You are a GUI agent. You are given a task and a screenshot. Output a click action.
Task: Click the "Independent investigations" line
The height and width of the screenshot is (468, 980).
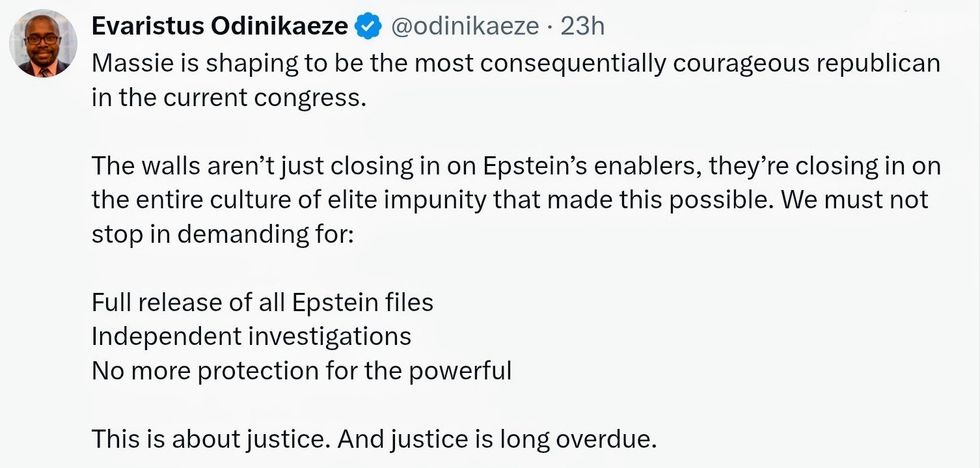pos(251,336)
